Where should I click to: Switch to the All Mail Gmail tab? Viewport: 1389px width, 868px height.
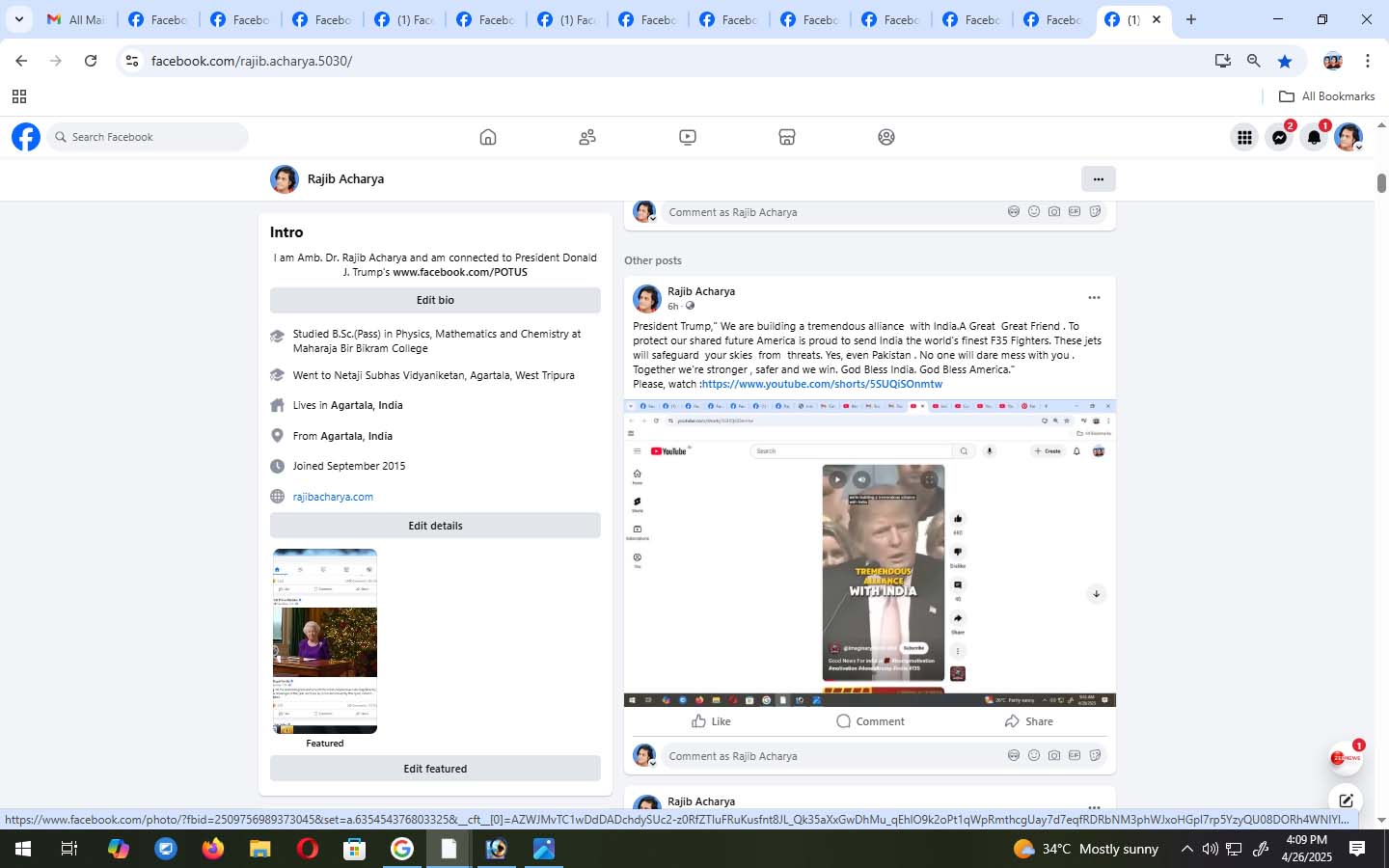pyautogui.click(x=76, y=19)
